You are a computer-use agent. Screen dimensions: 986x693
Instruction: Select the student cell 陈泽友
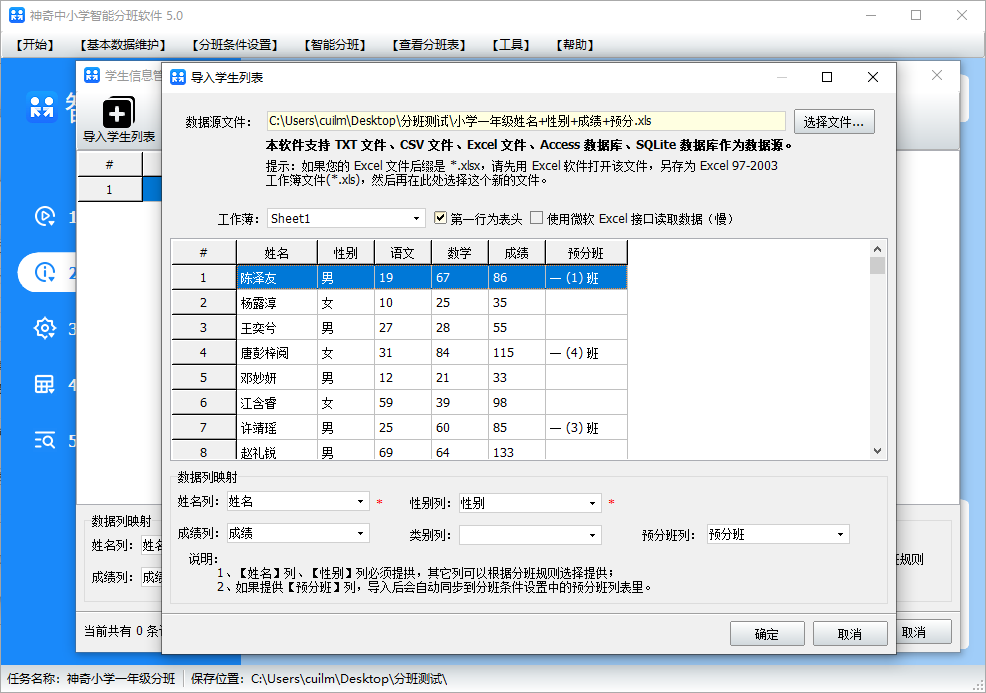[x=277, y=278]
